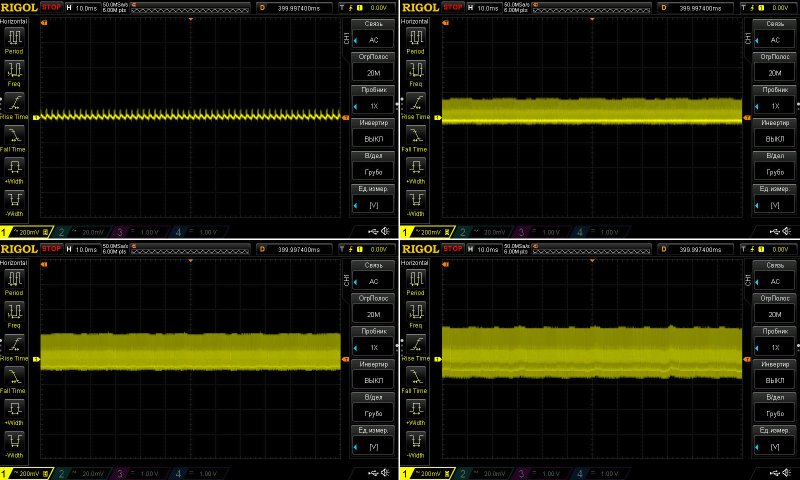Select Period measurement icon in top-left scope
The width and height of the screenshot is (800, 480).
click(x=14, y=40)
